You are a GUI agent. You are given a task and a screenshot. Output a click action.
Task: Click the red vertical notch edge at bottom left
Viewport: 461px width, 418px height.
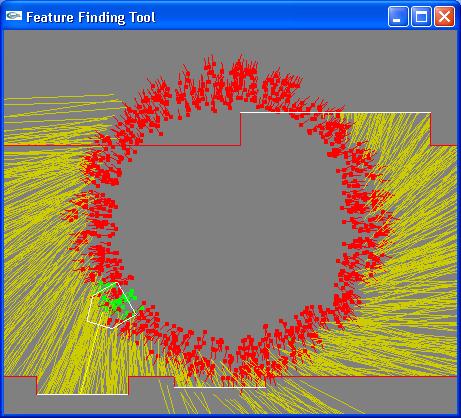pyautogui.click(x=37, y=386)
